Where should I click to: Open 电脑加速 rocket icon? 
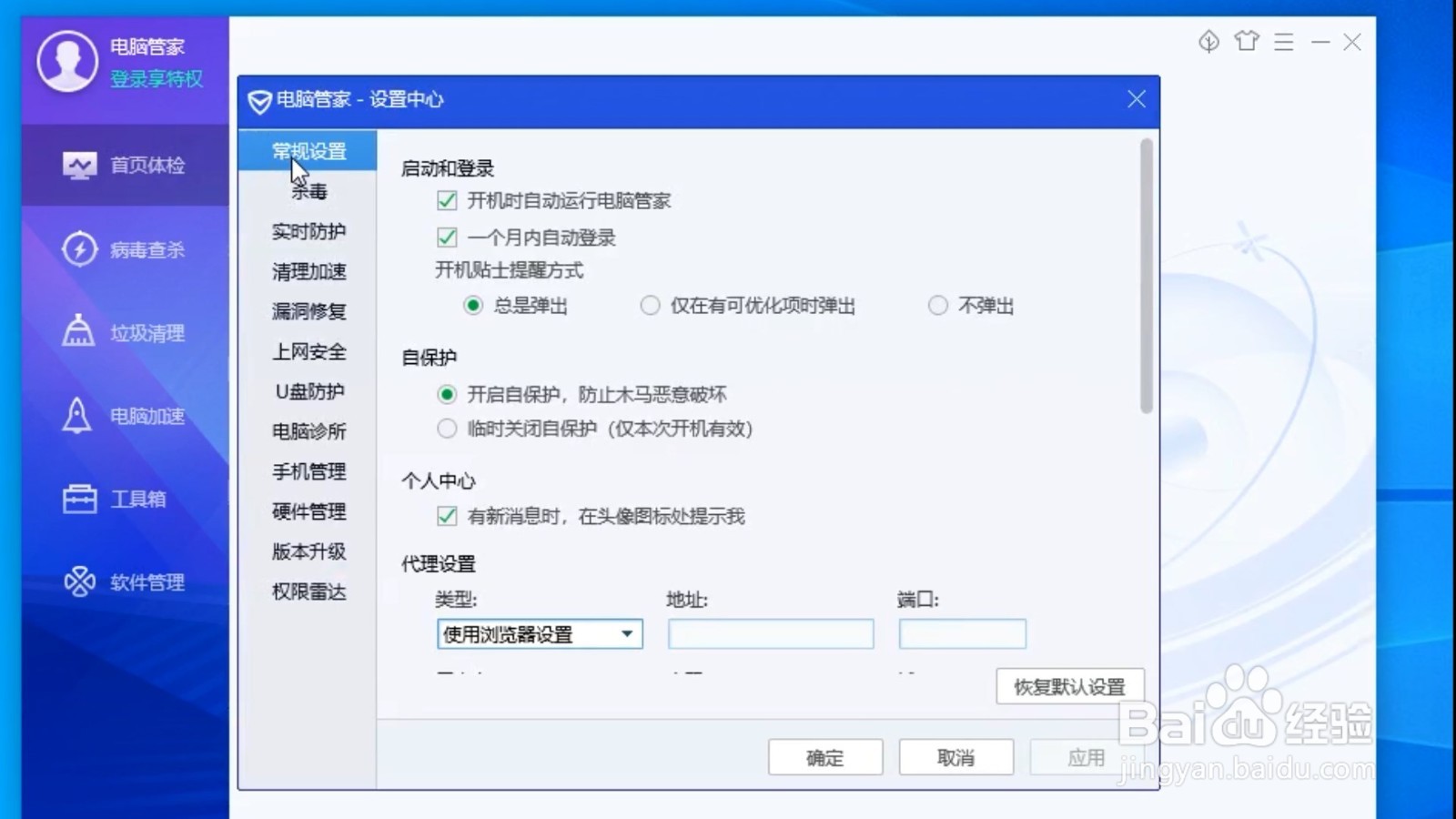click(77, 416)
